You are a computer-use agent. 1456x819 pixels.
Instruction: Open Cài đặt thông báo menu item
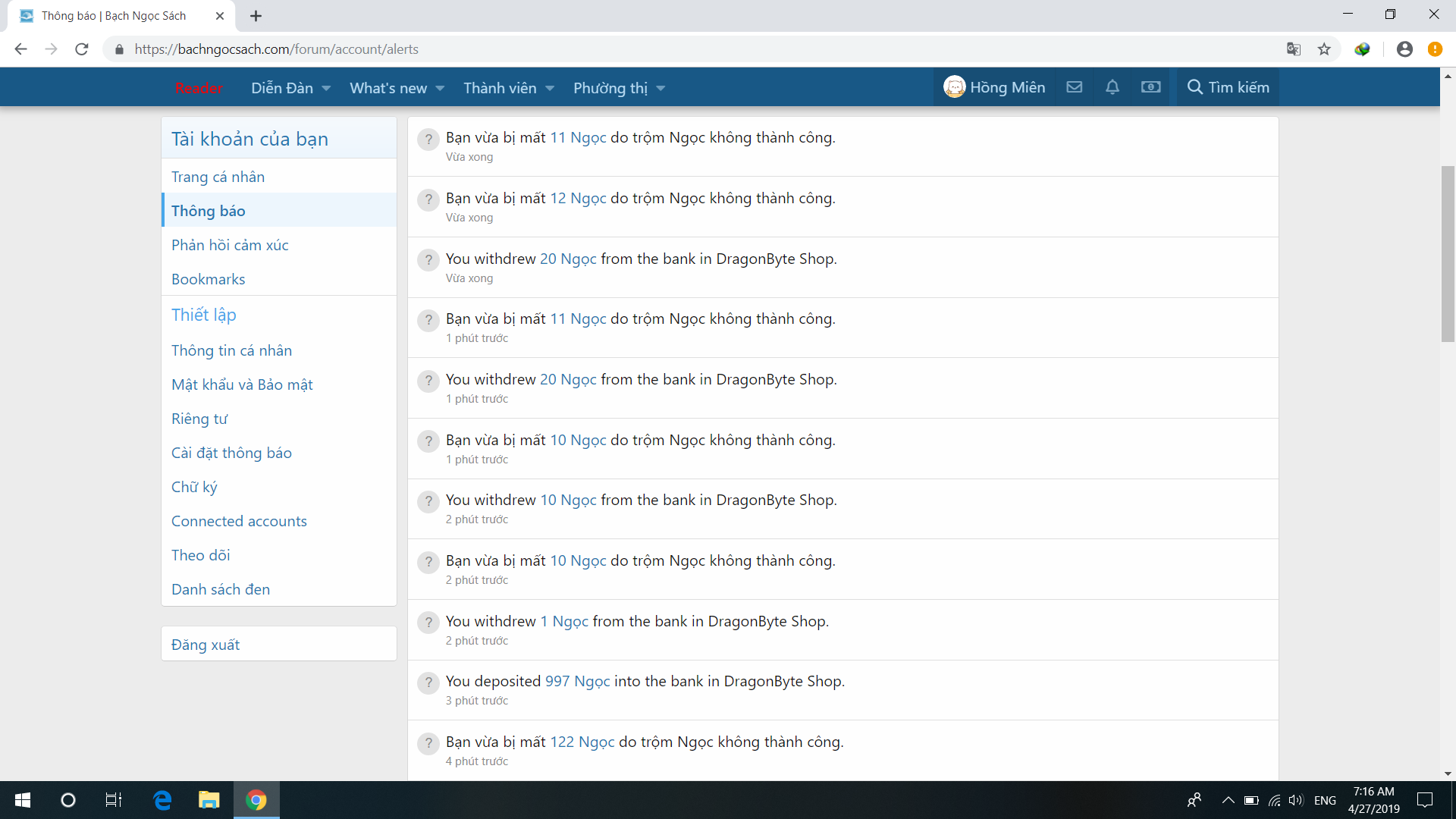tap(231, 453)
